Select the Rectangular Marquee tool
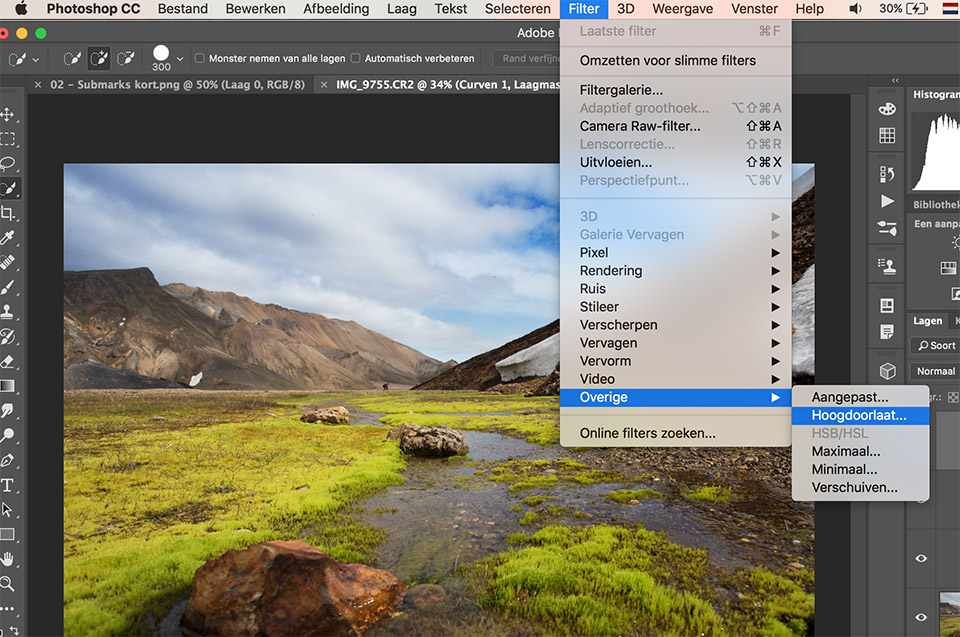 click(7, 139)
